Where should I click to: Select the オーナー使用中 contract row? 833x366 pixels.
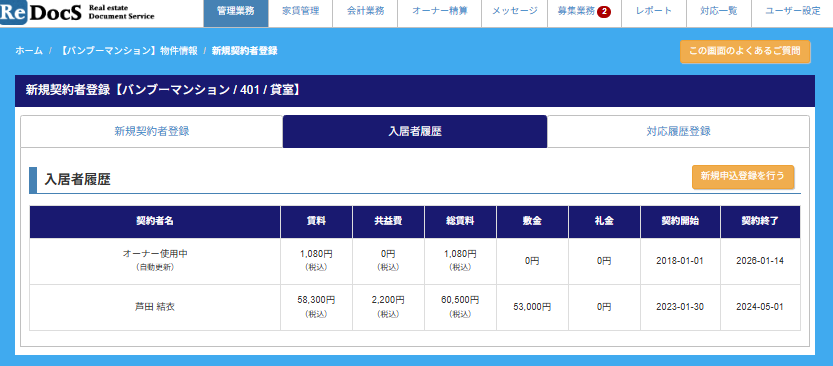coord(415,261)
